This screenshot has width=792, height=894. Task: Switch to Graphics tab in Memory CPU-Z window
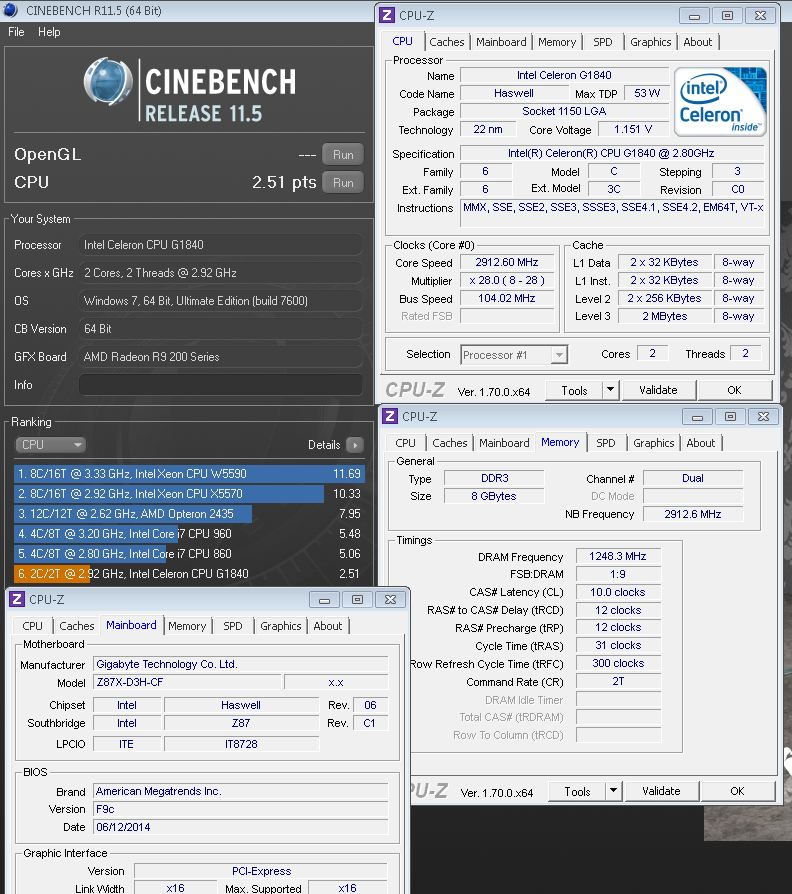tap(653, 443)
